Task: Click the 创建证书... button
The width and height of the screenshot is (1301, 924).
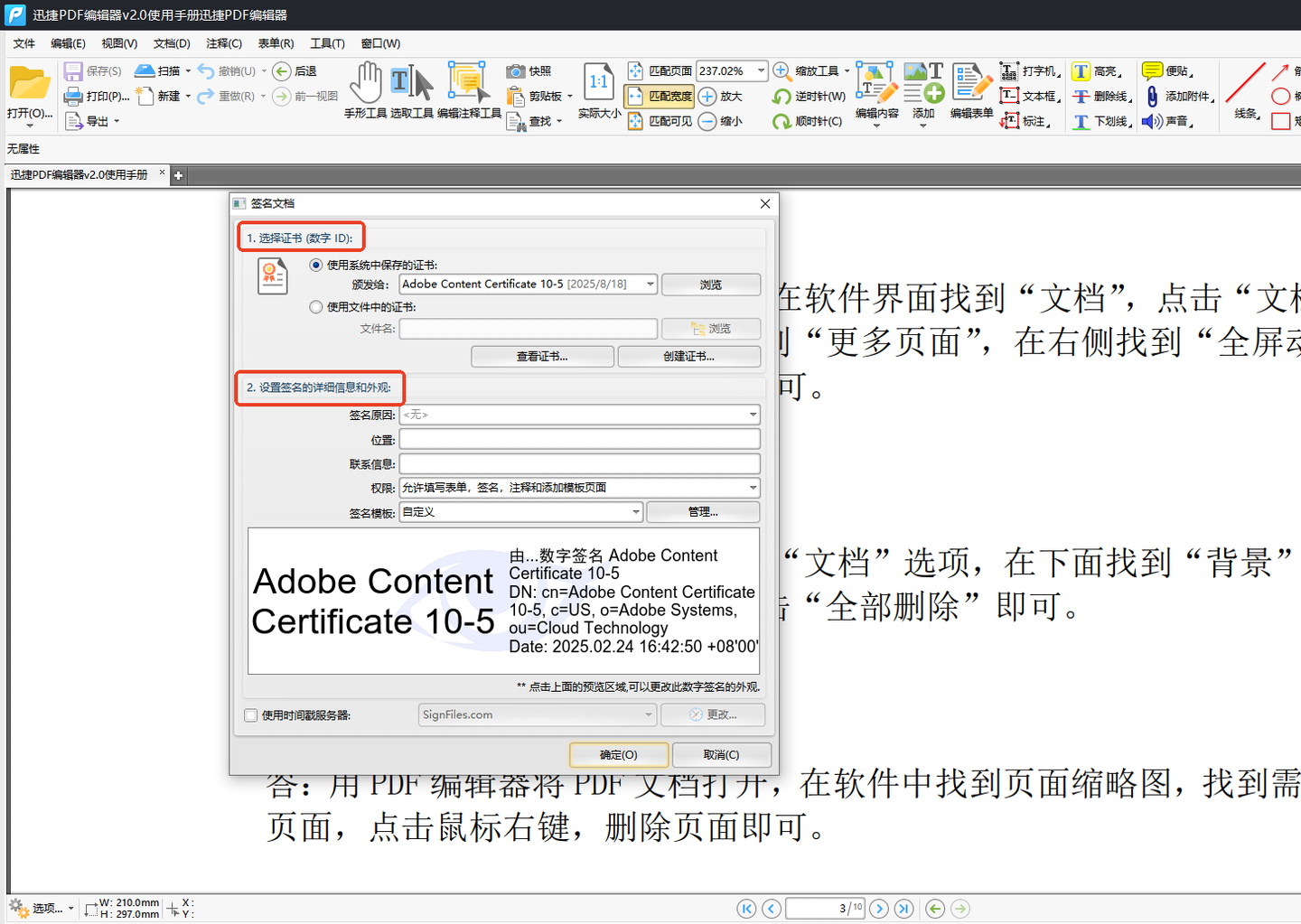Action: pyautogui.click(x=688, y=357)
